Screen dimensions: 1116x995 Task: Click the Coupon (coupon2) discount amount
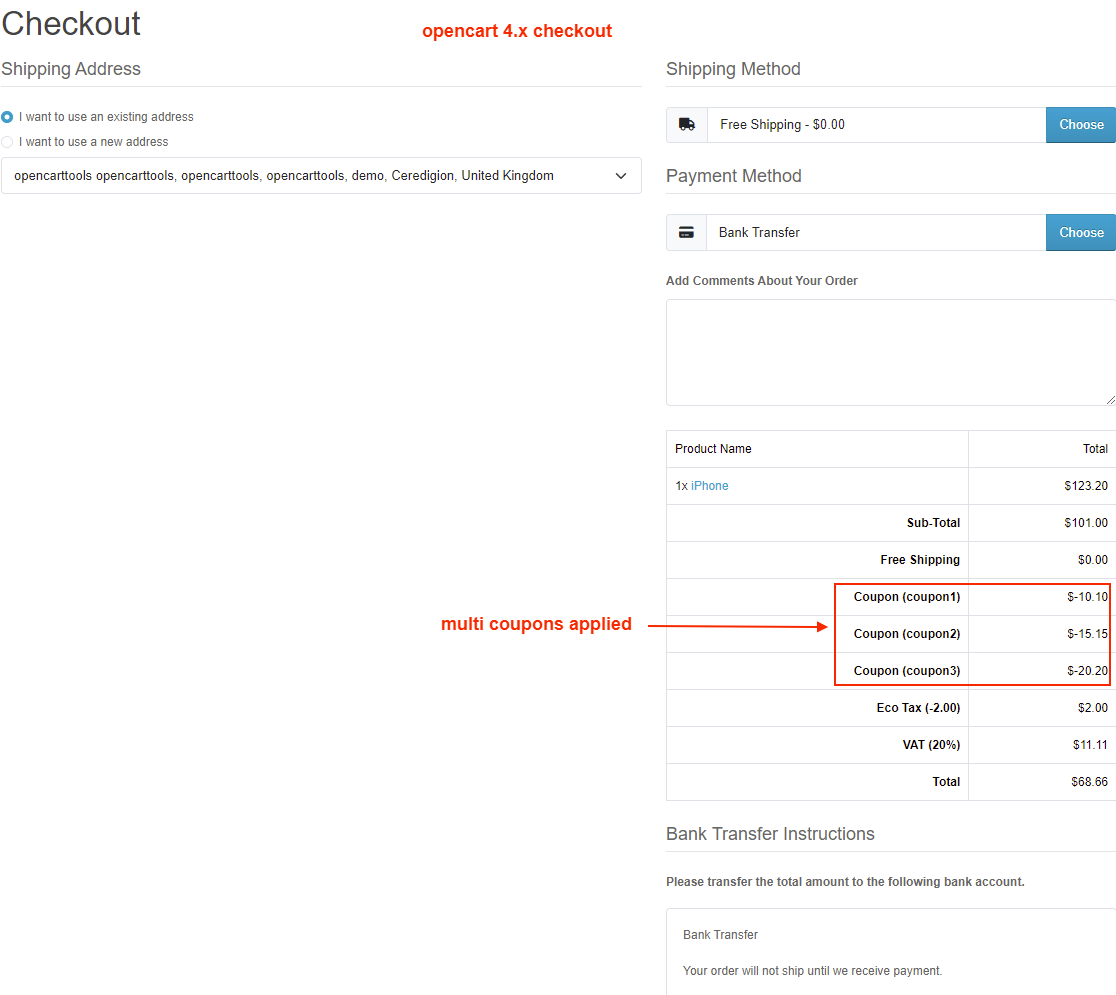click(1087, 634)
